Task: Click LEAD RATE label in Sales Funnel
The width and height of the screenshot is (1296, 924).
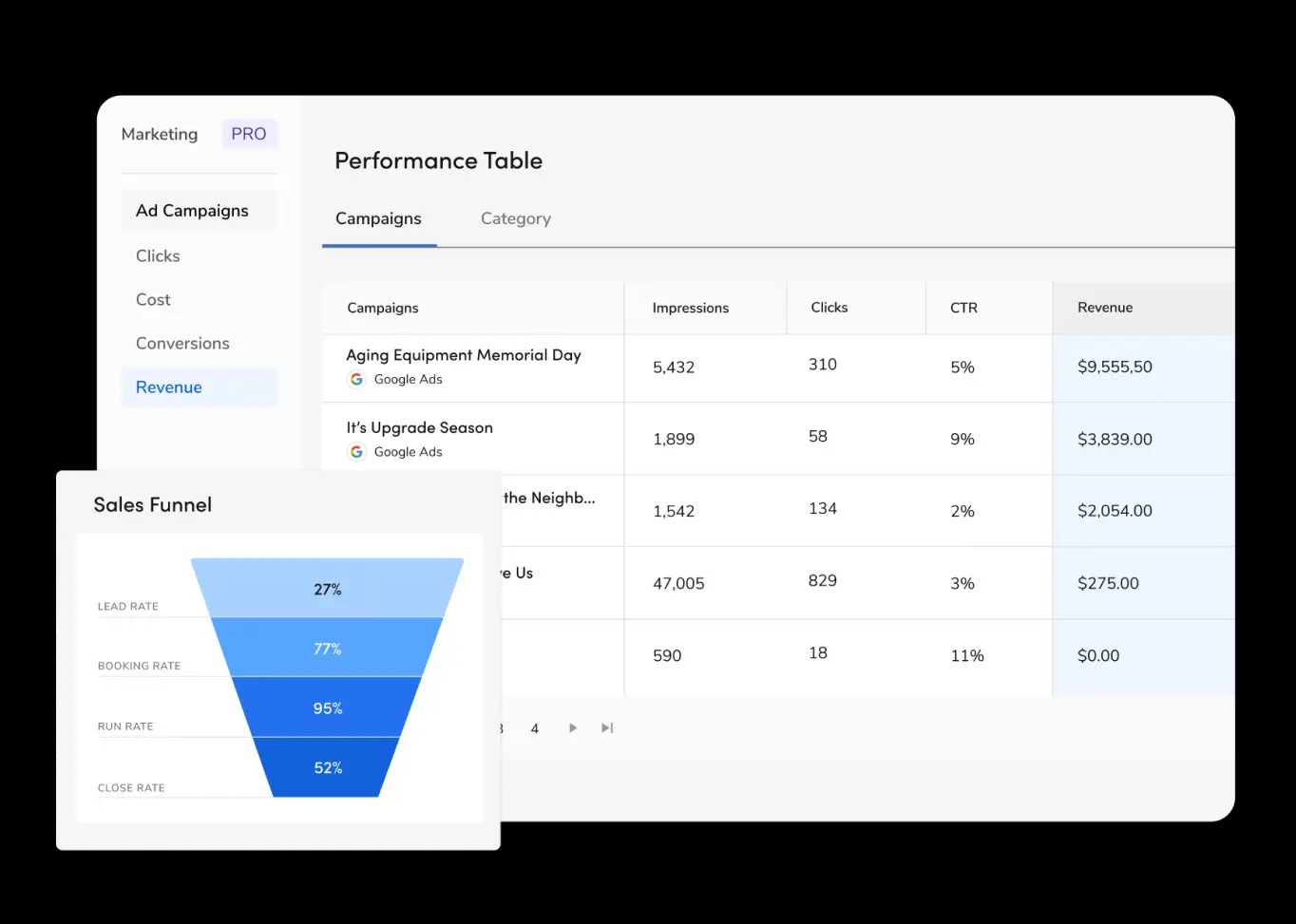Action: click(x=128, y=606)
